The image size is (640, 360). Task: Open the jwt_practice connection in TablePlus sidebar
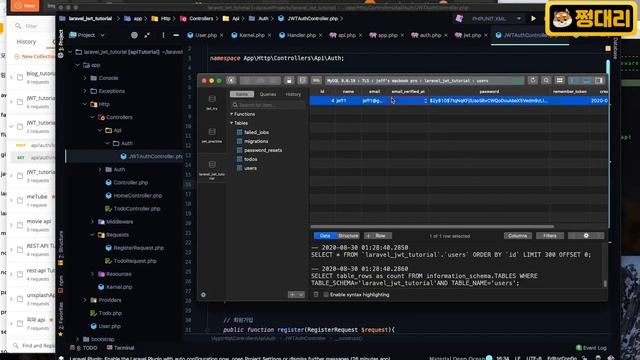pyautogui.click(x=212, y=135)
